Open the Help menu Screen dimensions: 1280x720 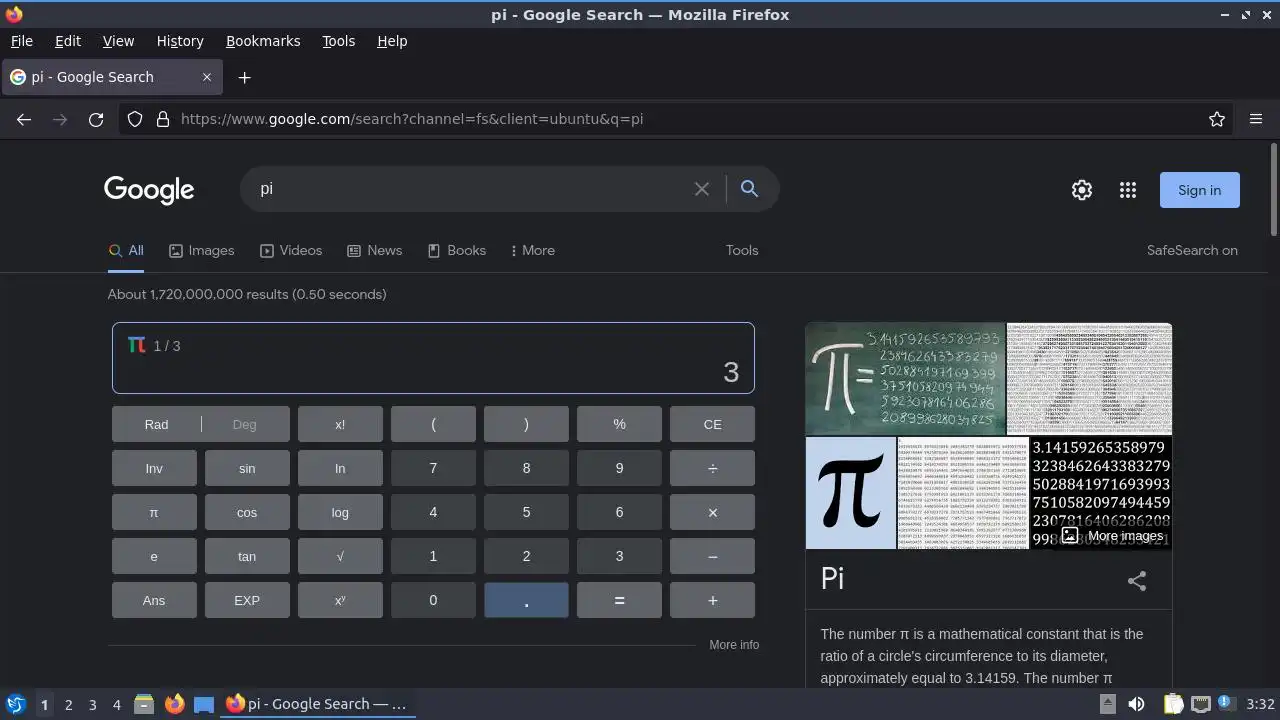392,41
